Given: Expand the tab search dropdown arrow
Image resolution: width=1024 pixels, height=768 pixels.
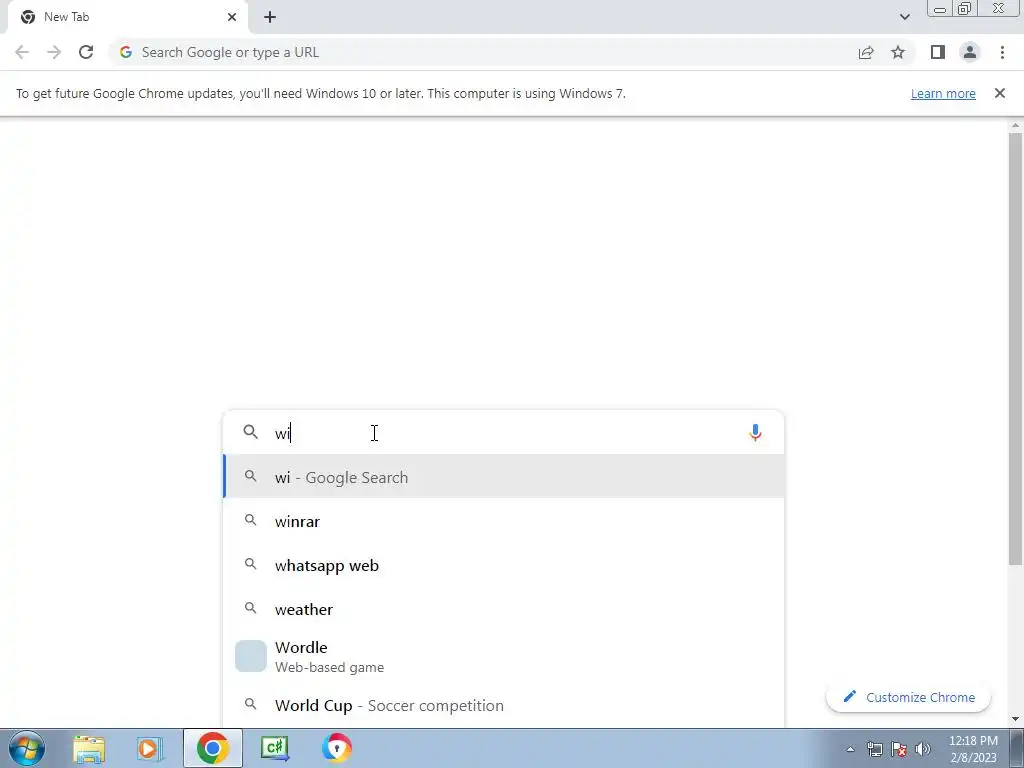Looking at the screenshot, I should click(904, 17).
